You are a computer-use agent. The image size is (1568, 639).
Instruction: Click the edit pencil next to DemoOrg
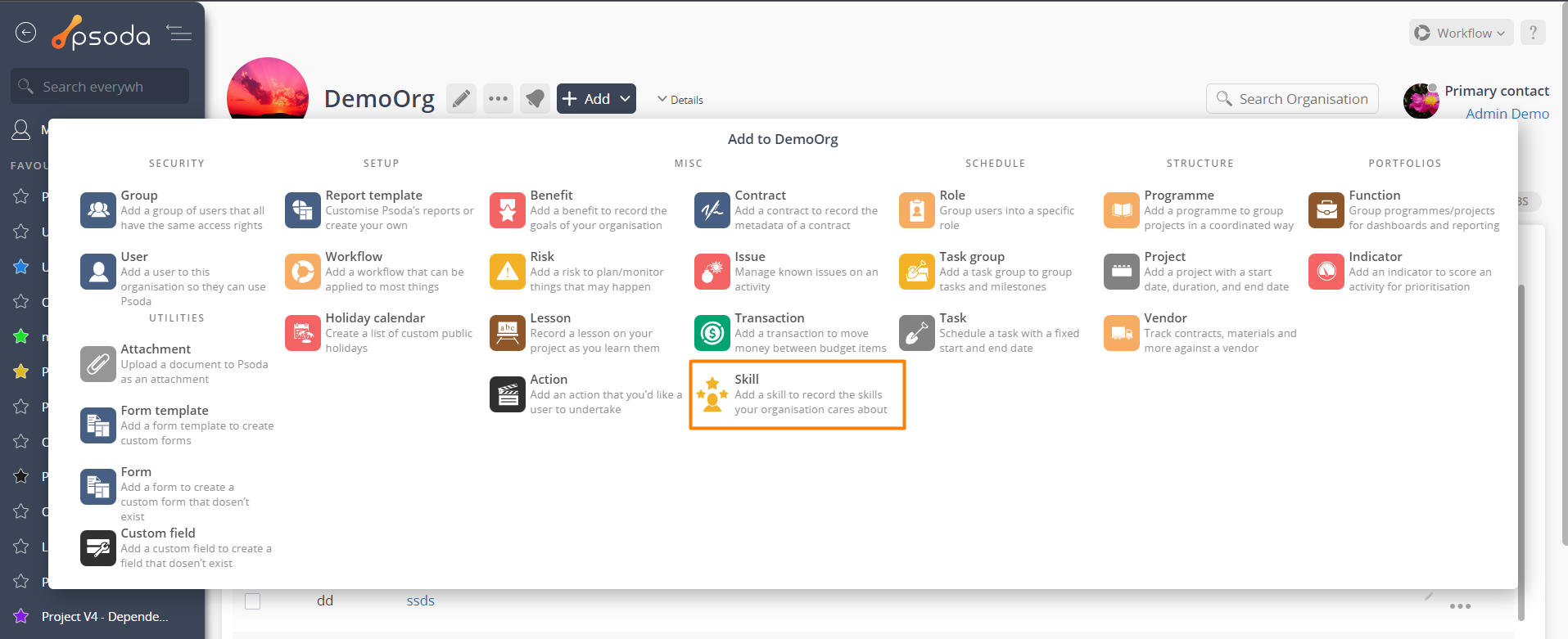click(x=461, y=99)
